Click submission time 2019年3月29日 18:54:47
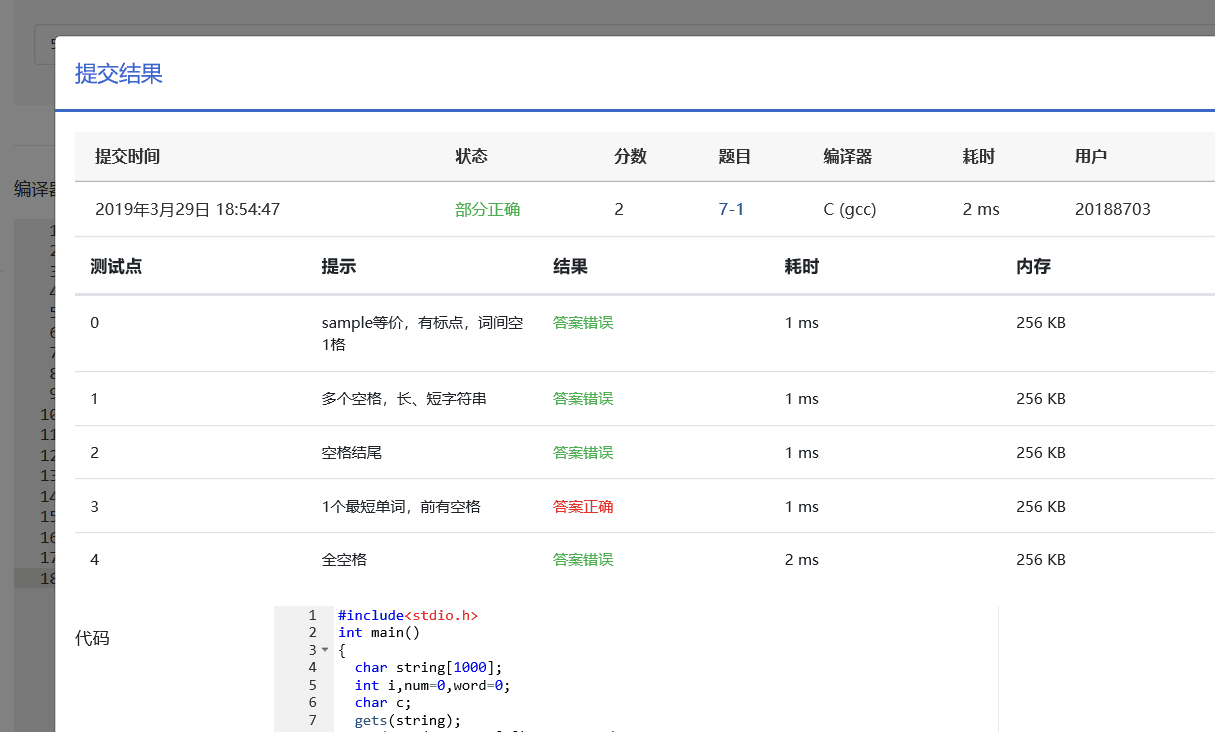This screenshot has height=732, width=1215. [x=187, y=210]
